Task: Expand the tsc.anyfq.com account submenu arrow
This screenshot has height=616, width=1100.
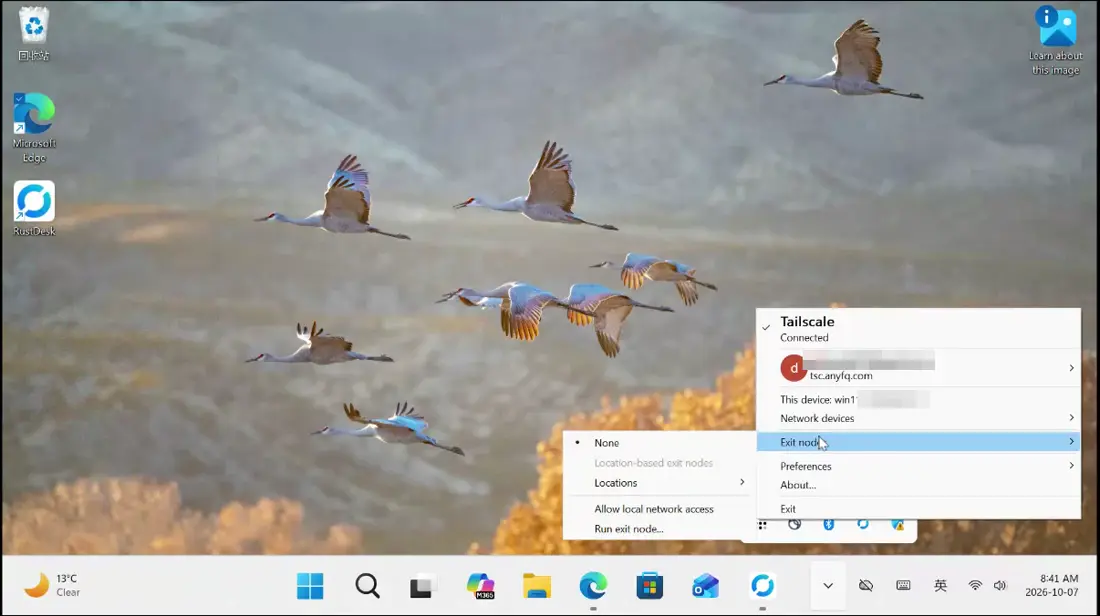Action: point(1071,368)
